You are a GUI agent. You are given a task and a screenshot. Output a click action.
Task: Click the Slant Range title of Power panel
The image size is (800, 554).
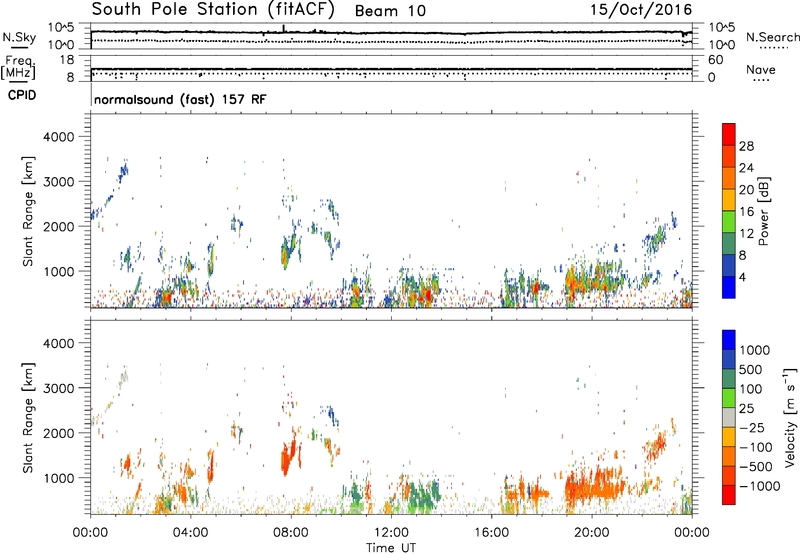pyautogui.click(x=28, y=211)
